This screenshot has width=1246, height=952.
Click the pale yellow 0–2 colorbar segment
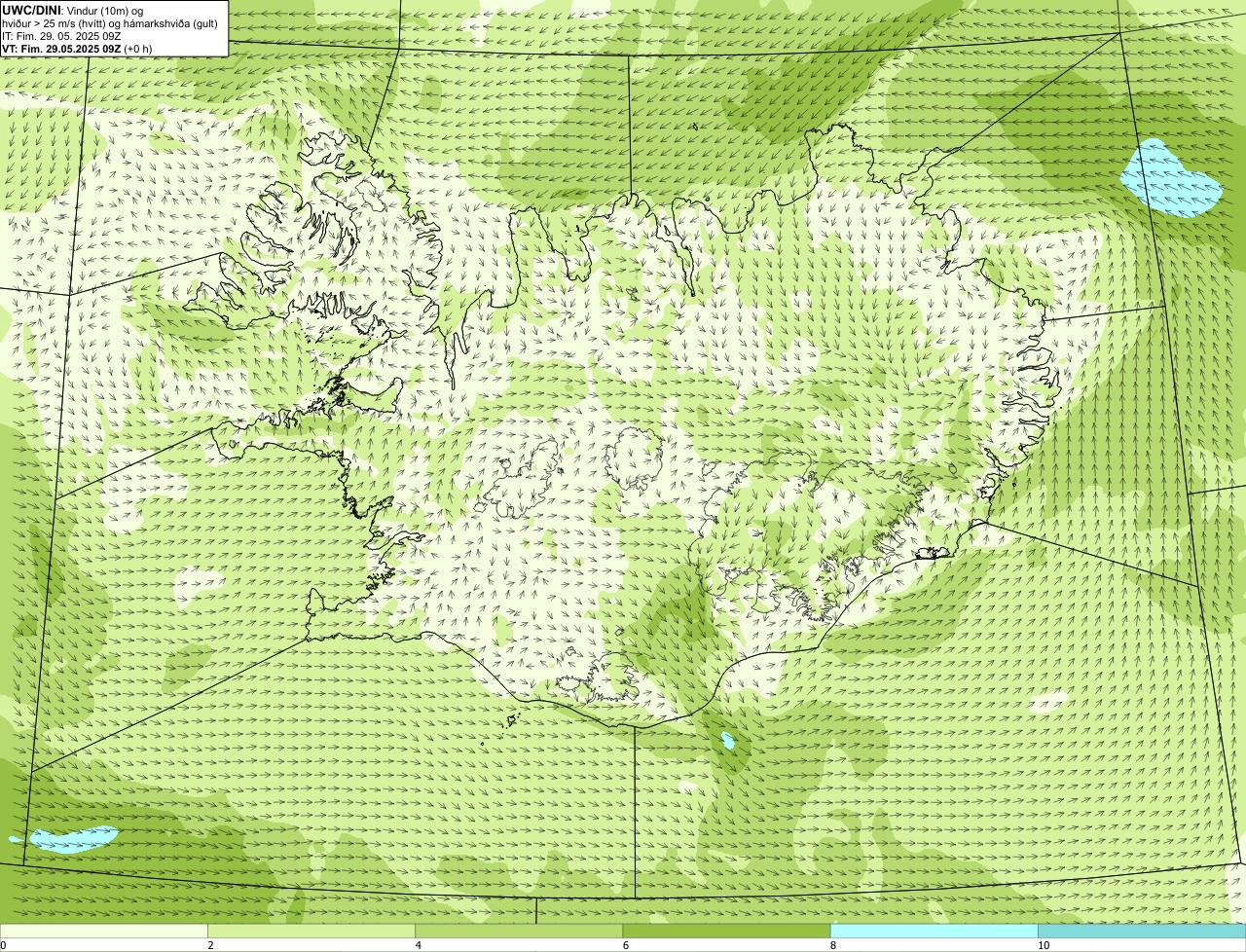click(x=103, y=932)
